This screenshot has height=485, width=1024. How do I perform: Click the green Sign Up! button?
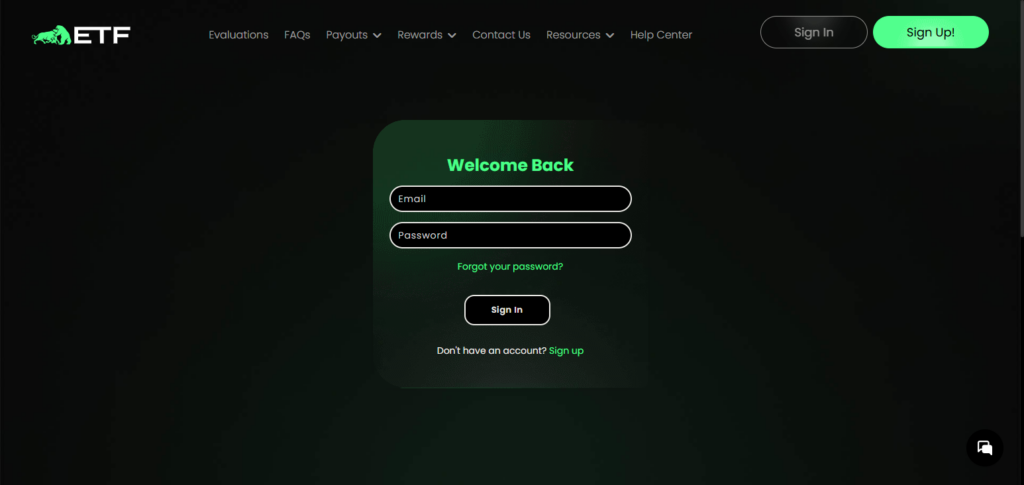point(931,32)
